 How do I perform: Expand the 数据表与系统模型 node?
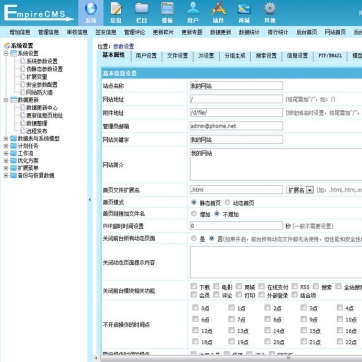point(6,138)
